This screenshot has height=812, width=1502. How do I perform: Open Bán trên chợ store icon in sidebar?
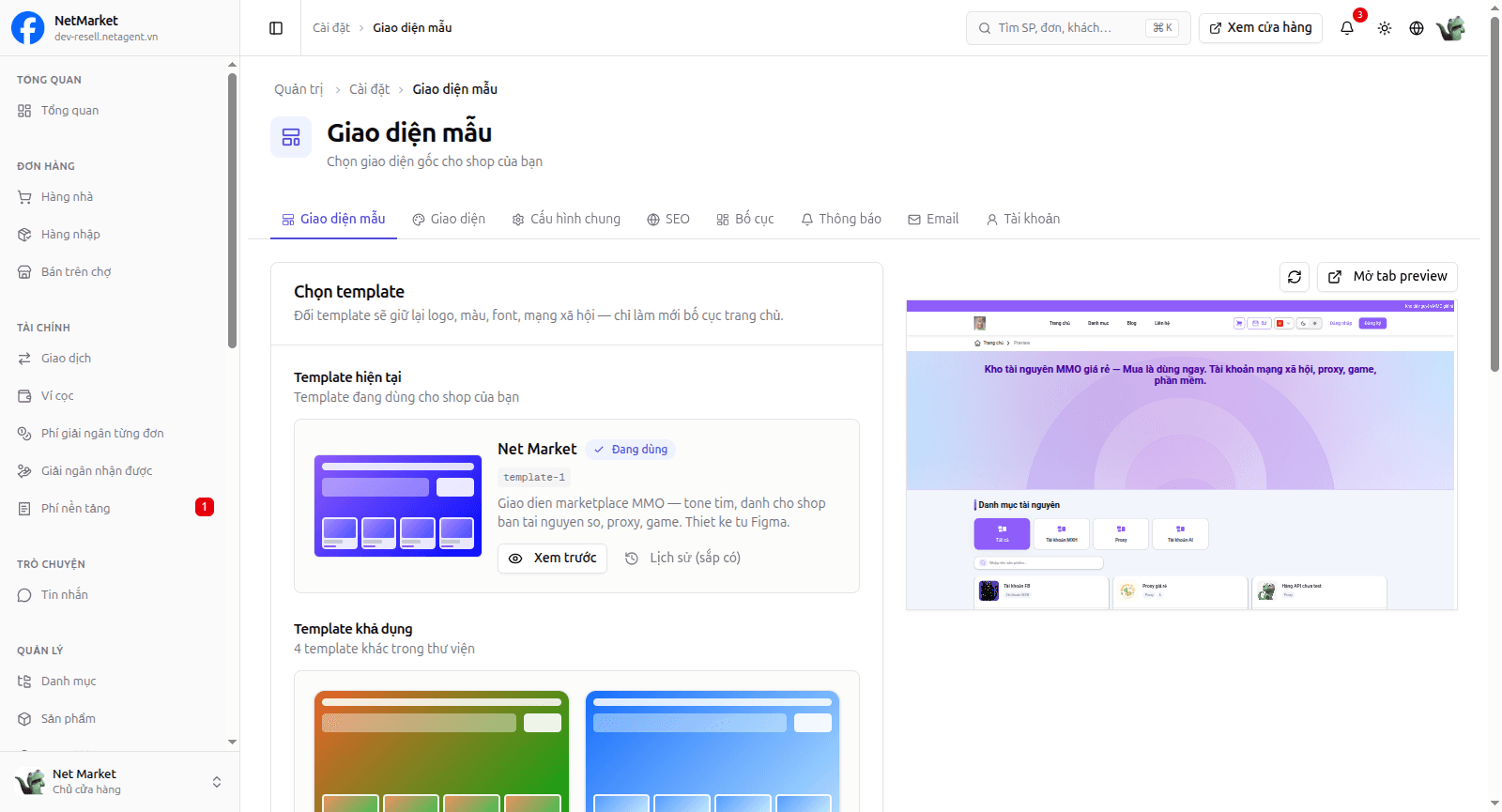[24, 272]
